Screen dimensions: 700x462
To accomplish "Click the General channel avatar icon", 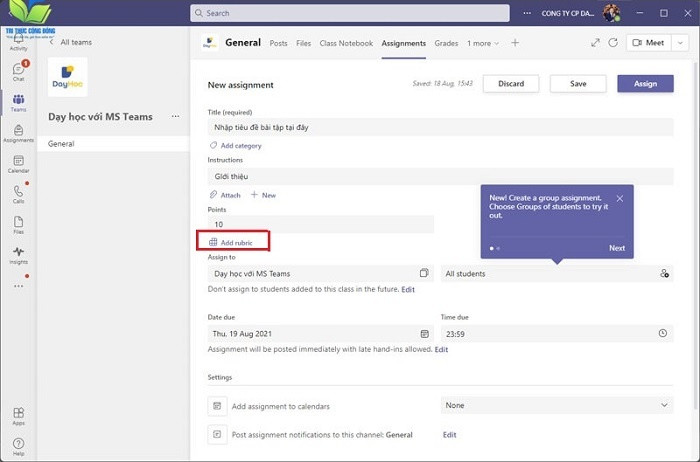I will tap(209, 43).
